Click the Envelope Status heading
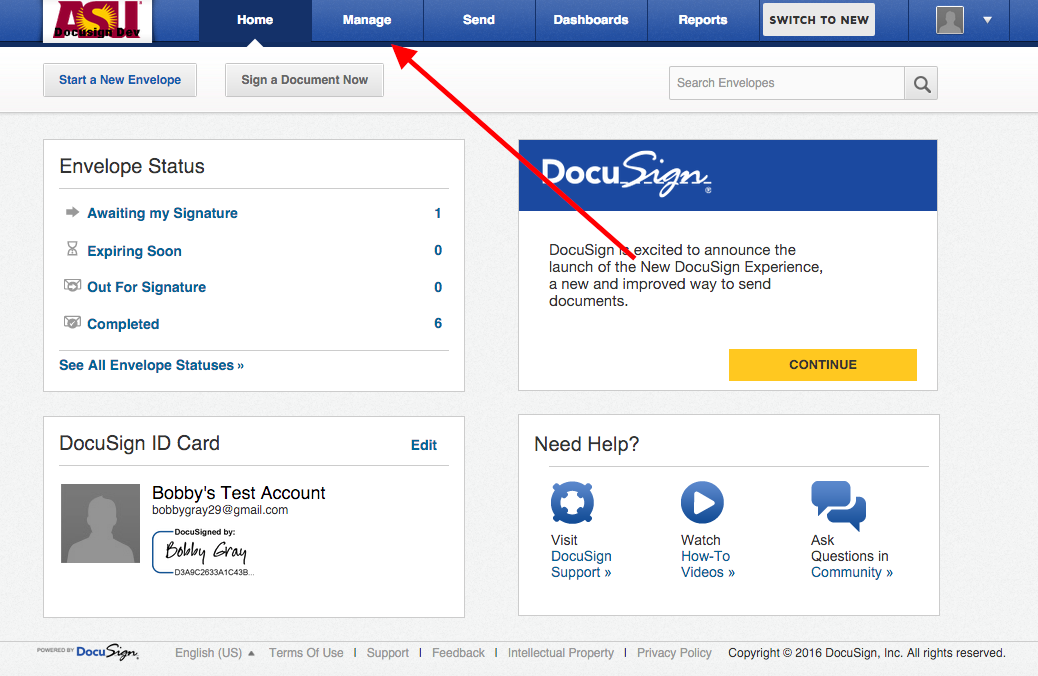Image resolution: width=1038 pixels, height=676 pixels. coord(132,166)
